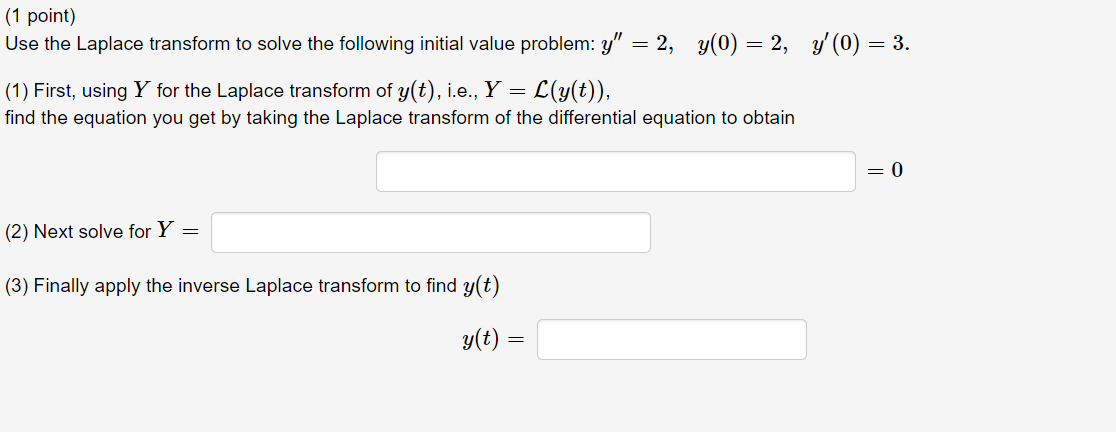Select the y(t) = answer input box

tap(672, 339)
